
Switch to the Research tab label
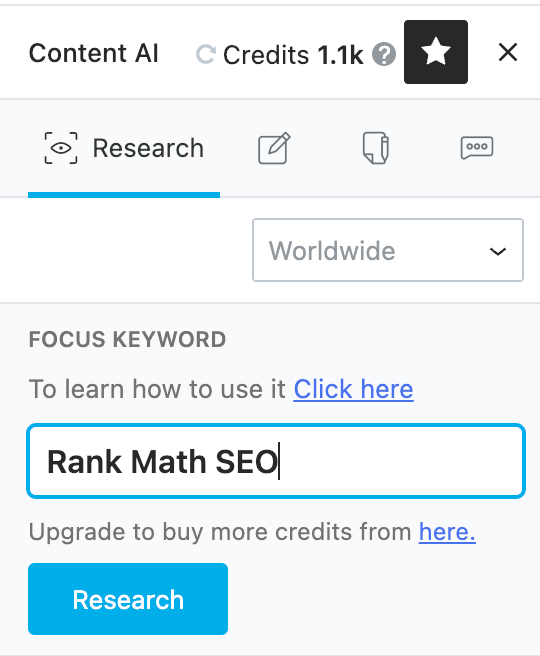[148, 148]
